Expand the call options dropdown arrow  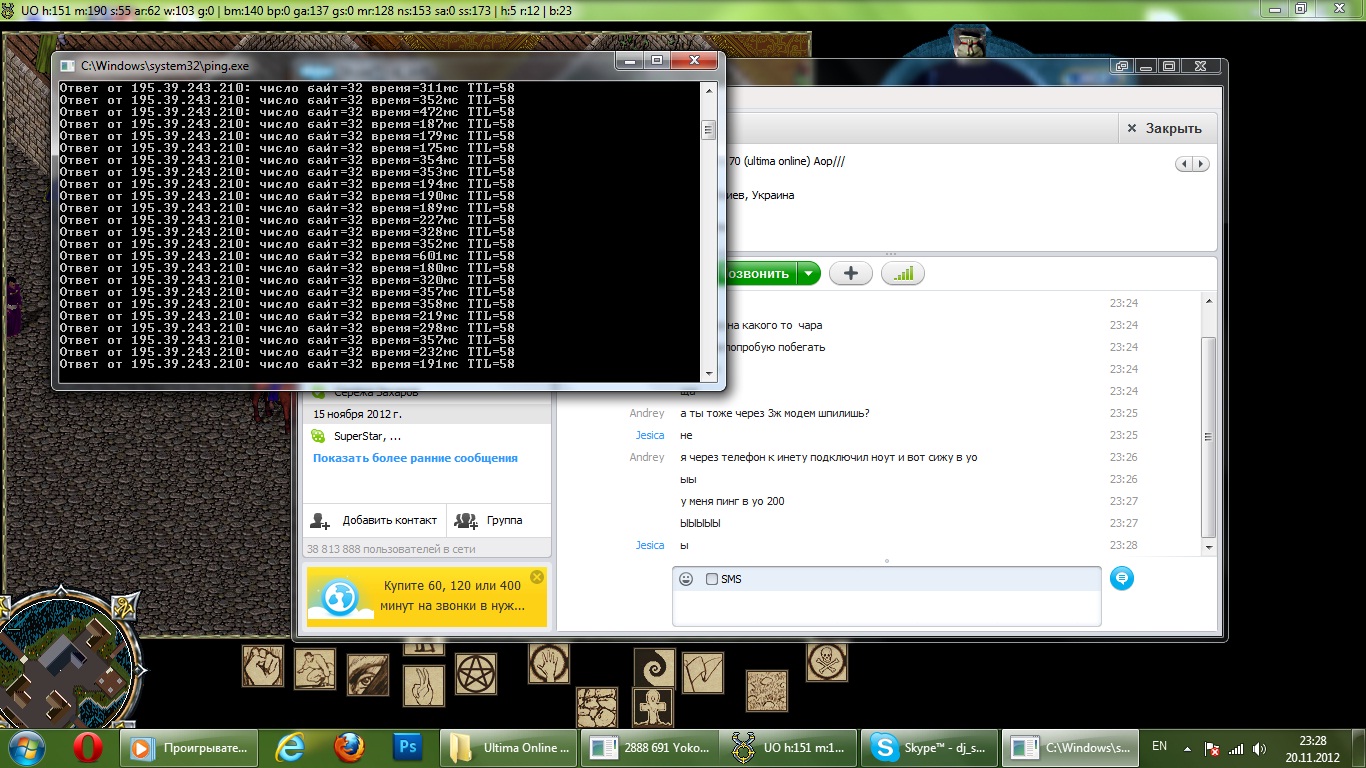[x=809, y=273]
